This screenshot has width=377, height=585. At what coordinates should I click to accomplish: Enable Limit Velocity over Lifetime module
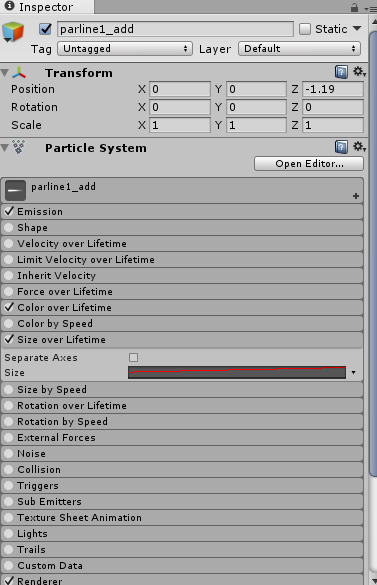(x=9, y=260)
